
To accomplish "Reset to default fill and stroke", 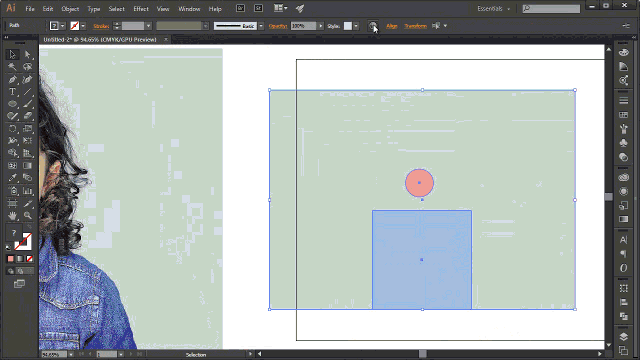I will click(x=9, y=247).
